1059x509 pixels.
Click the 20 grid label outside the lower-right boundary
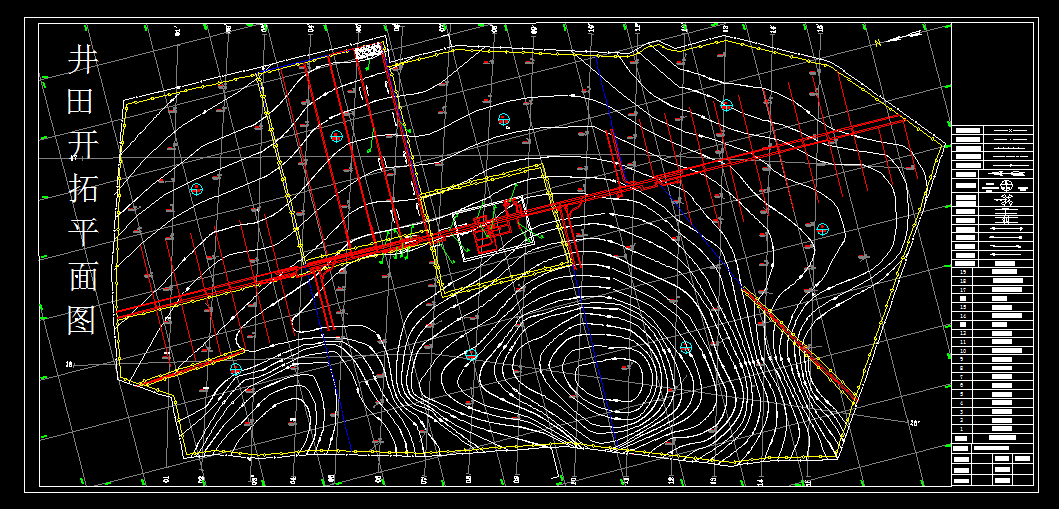[914, 423]
